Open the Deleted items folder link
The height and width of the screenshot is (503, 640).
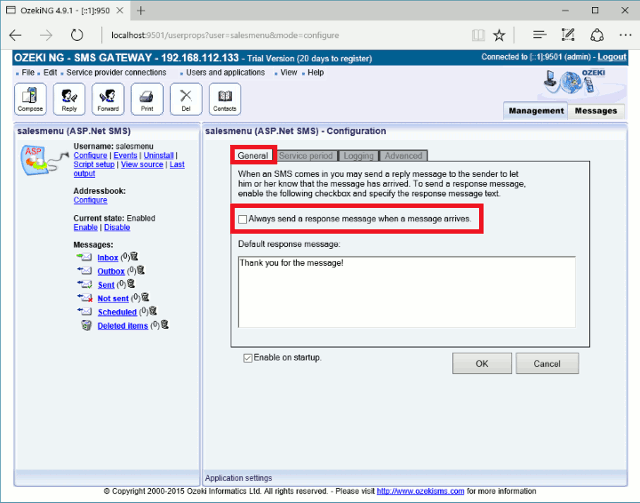[122, 326]
